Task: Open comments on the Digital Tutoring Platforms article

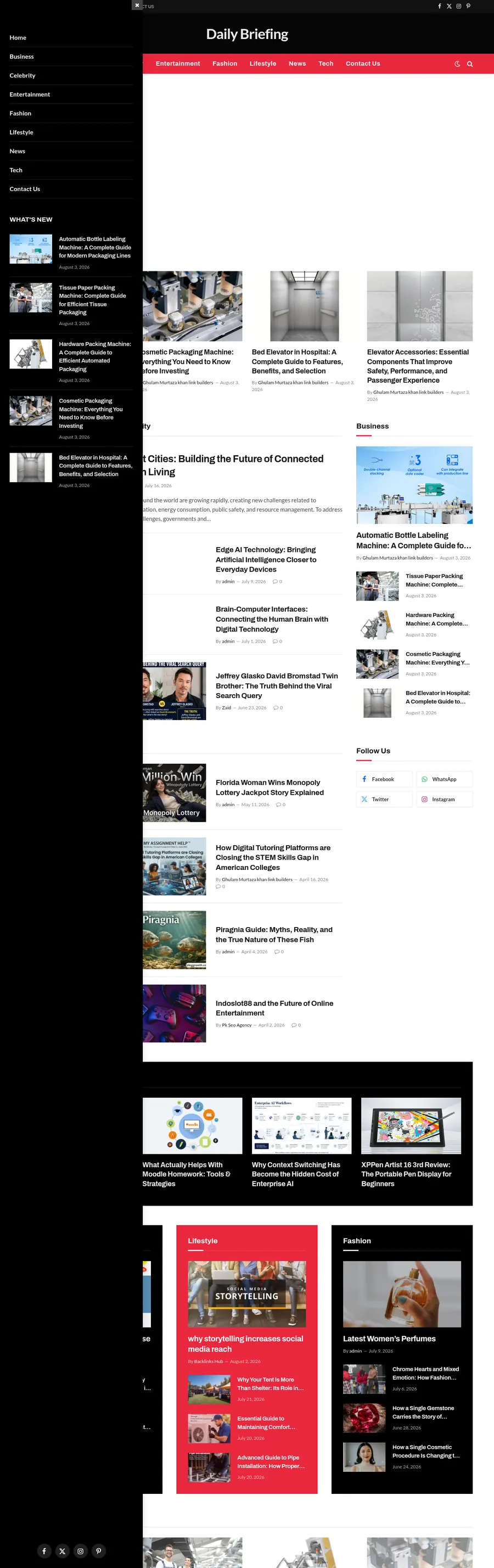Action: click(220, 886)
